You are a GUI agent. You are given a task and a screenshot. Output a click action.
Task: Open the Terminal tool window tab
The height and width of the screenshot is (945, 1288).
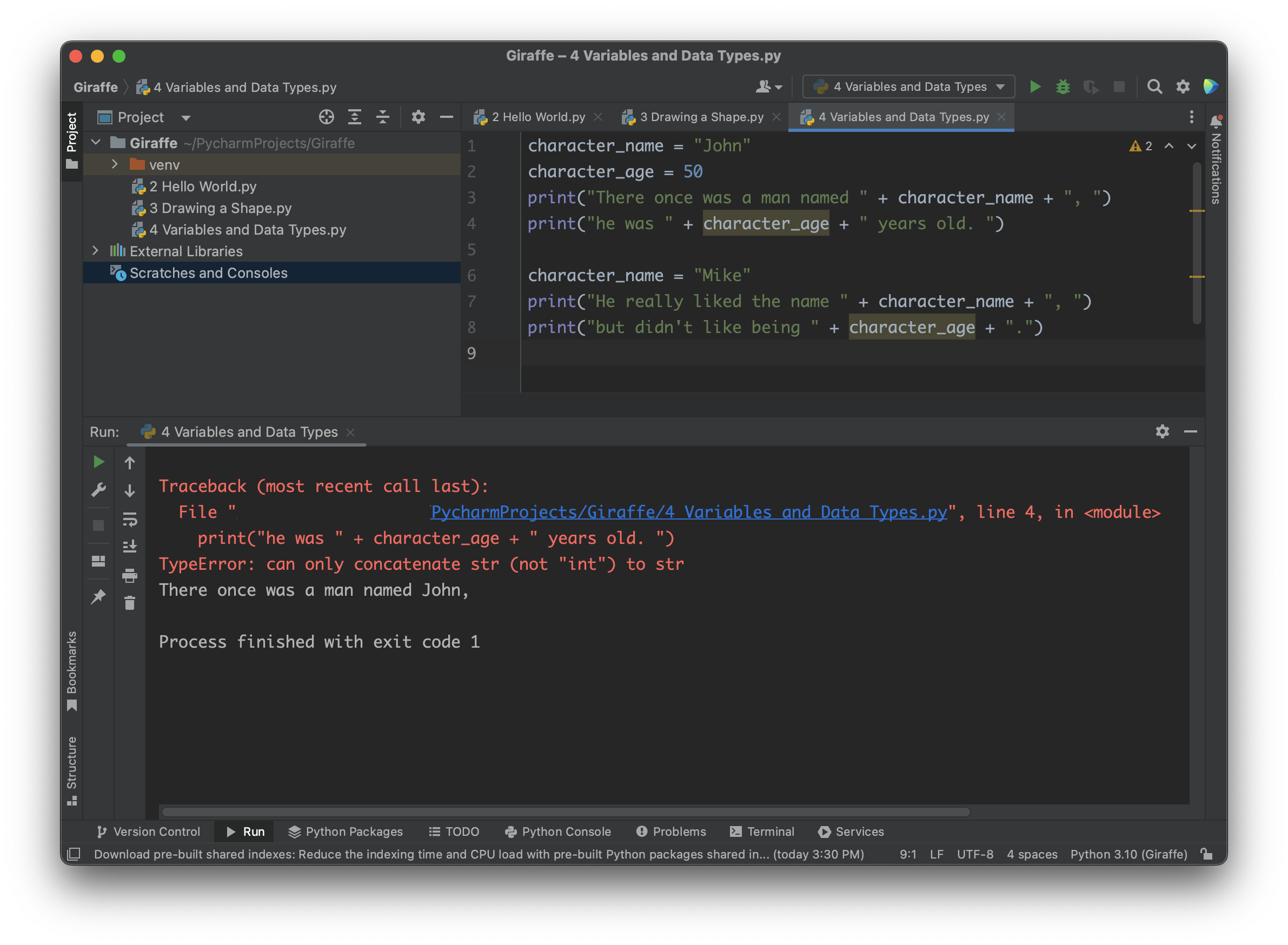coord(762,831)
